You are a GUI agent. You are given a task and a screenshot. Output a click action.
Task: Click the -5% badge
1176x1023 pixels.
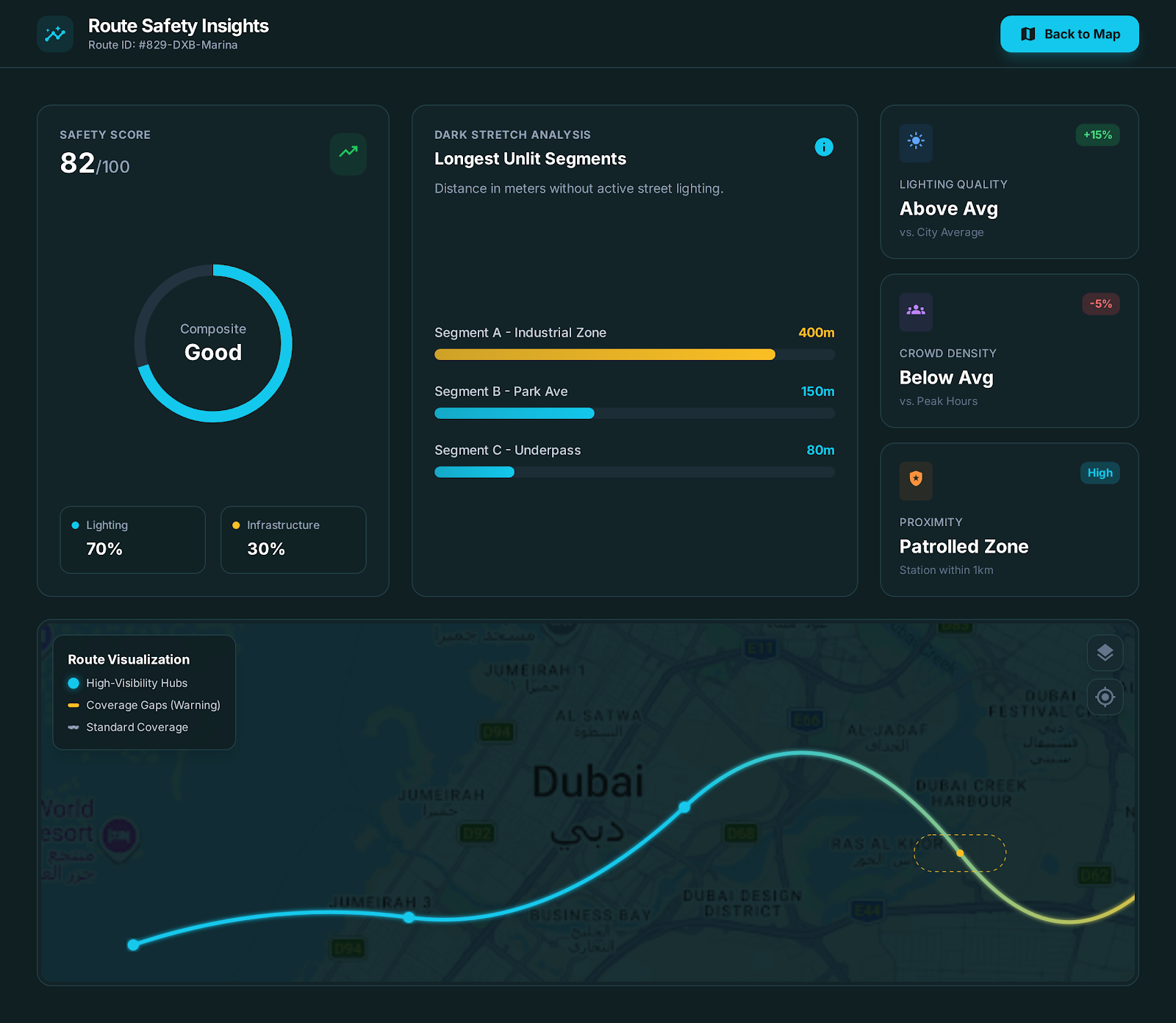(x=1100, y=304)
